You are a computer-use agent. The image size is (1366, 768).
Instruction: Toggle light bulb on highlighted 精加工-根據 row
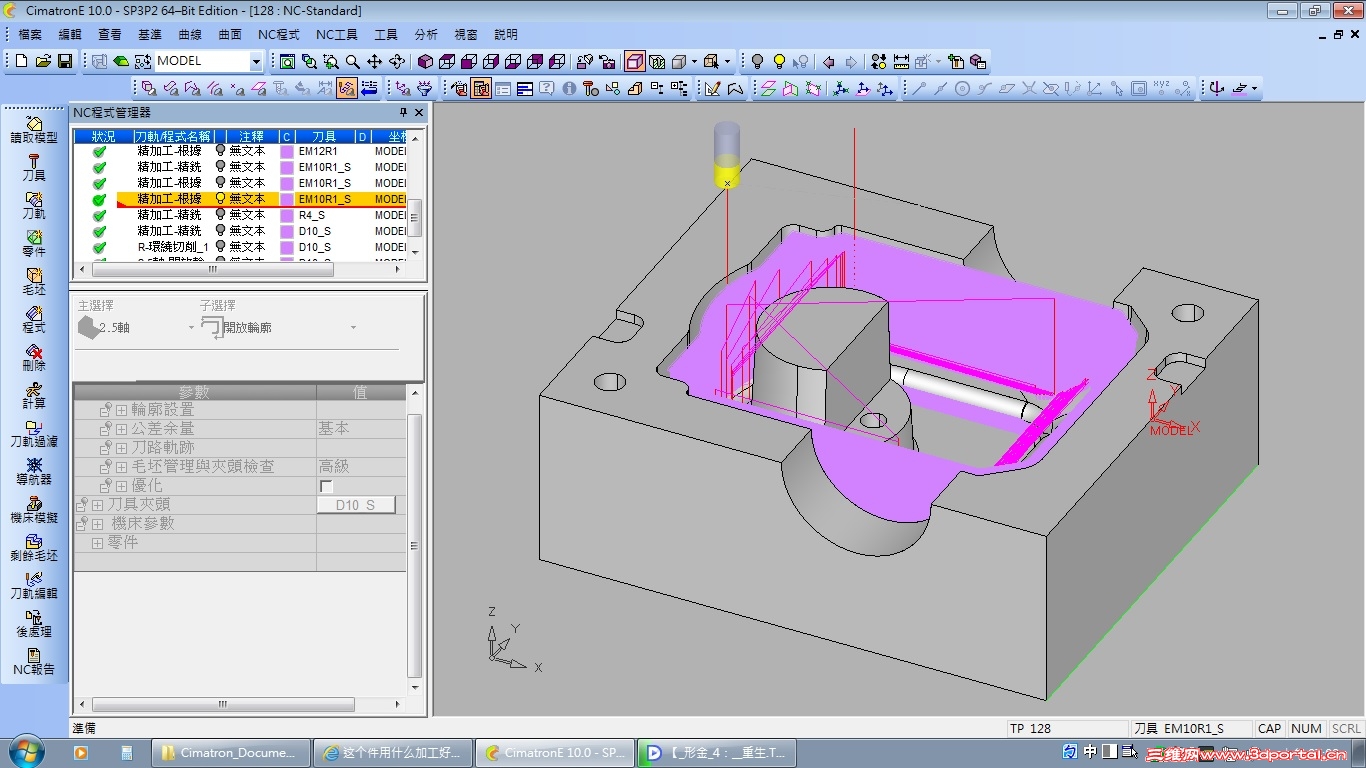(x=221, y=199)
